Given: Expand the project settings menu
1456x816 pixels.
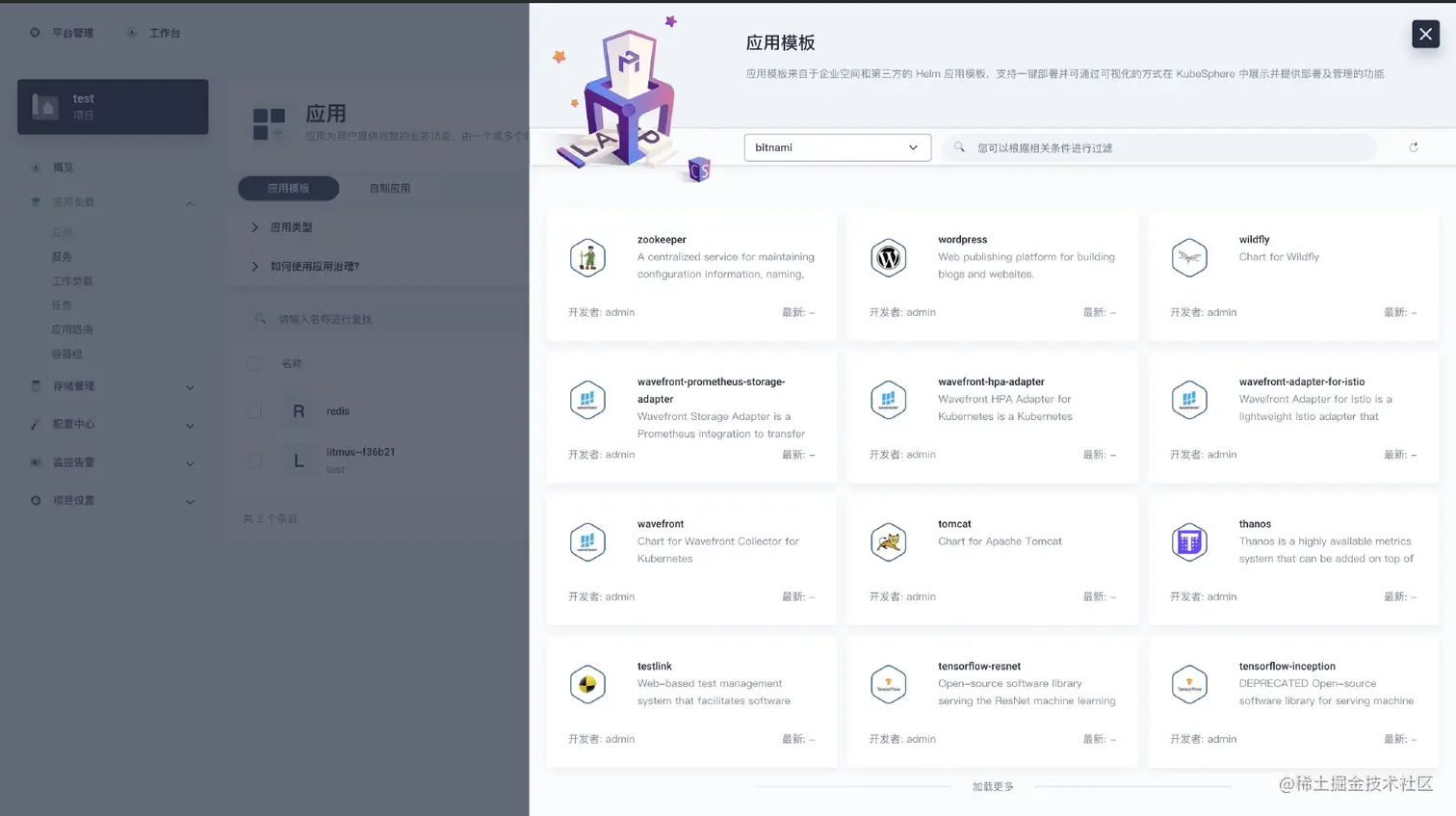Looking at the screenshot, I should 190,502.
